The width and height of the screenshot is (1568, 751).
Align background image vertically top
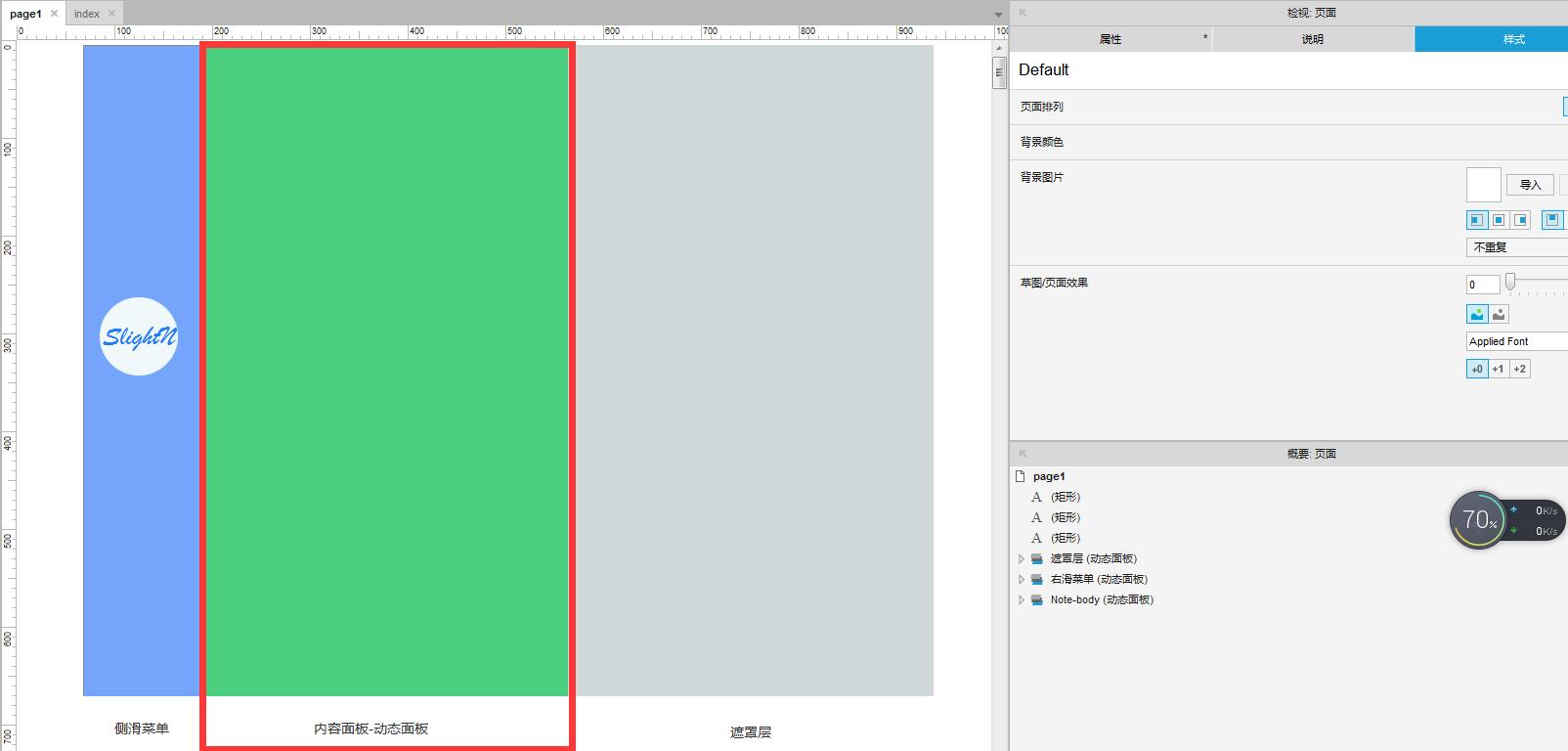pos(1551,220)
